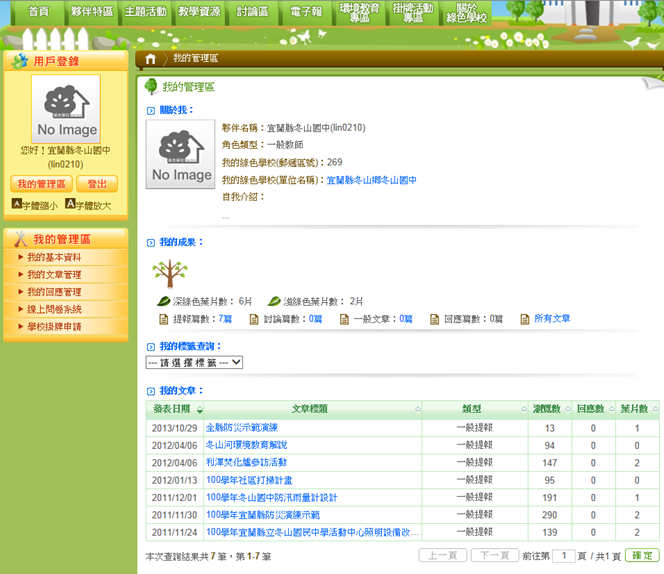Sort the table by 發表日期 column

(176, 409)
